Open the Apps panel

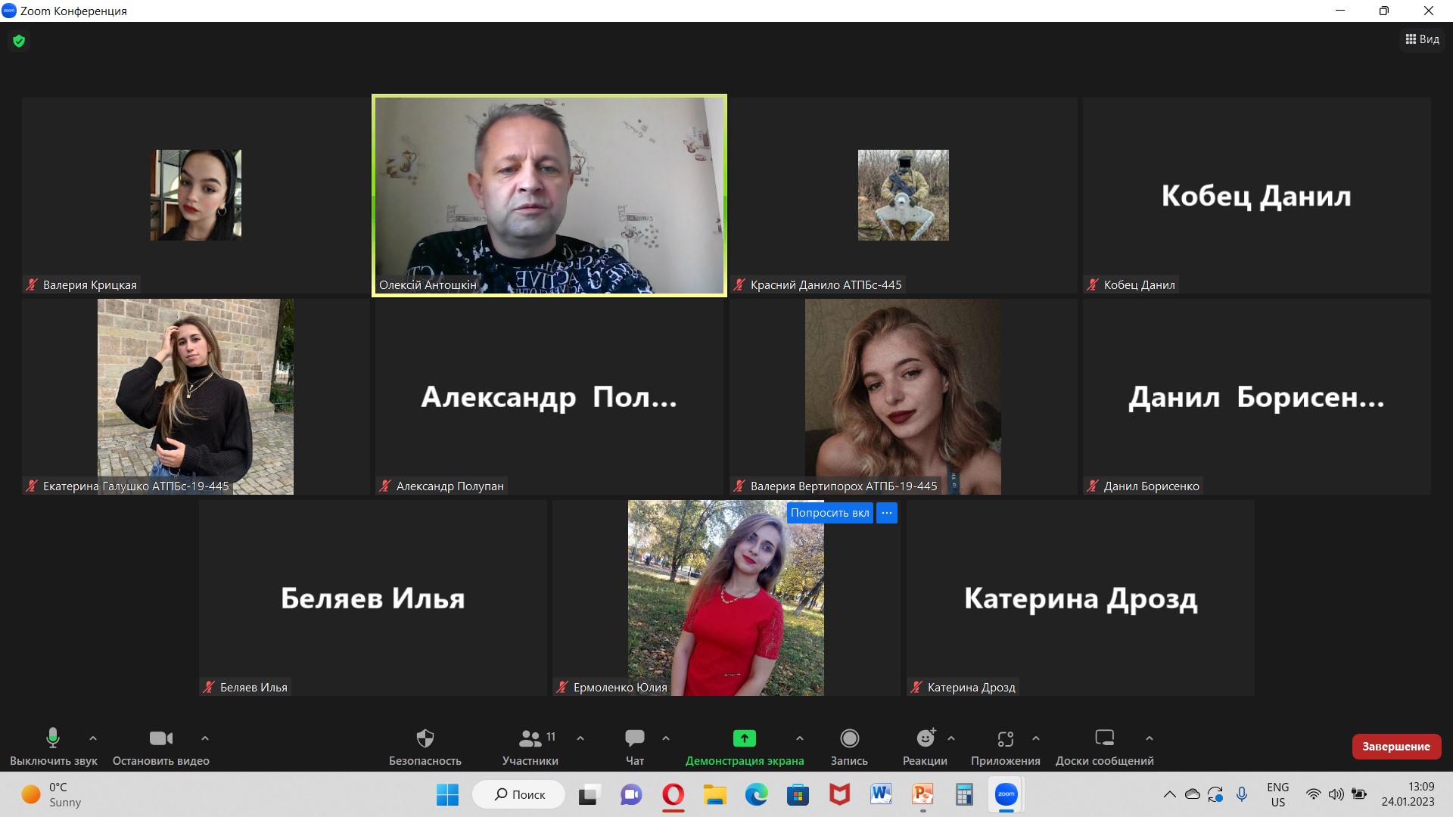tap(1005, 746)
